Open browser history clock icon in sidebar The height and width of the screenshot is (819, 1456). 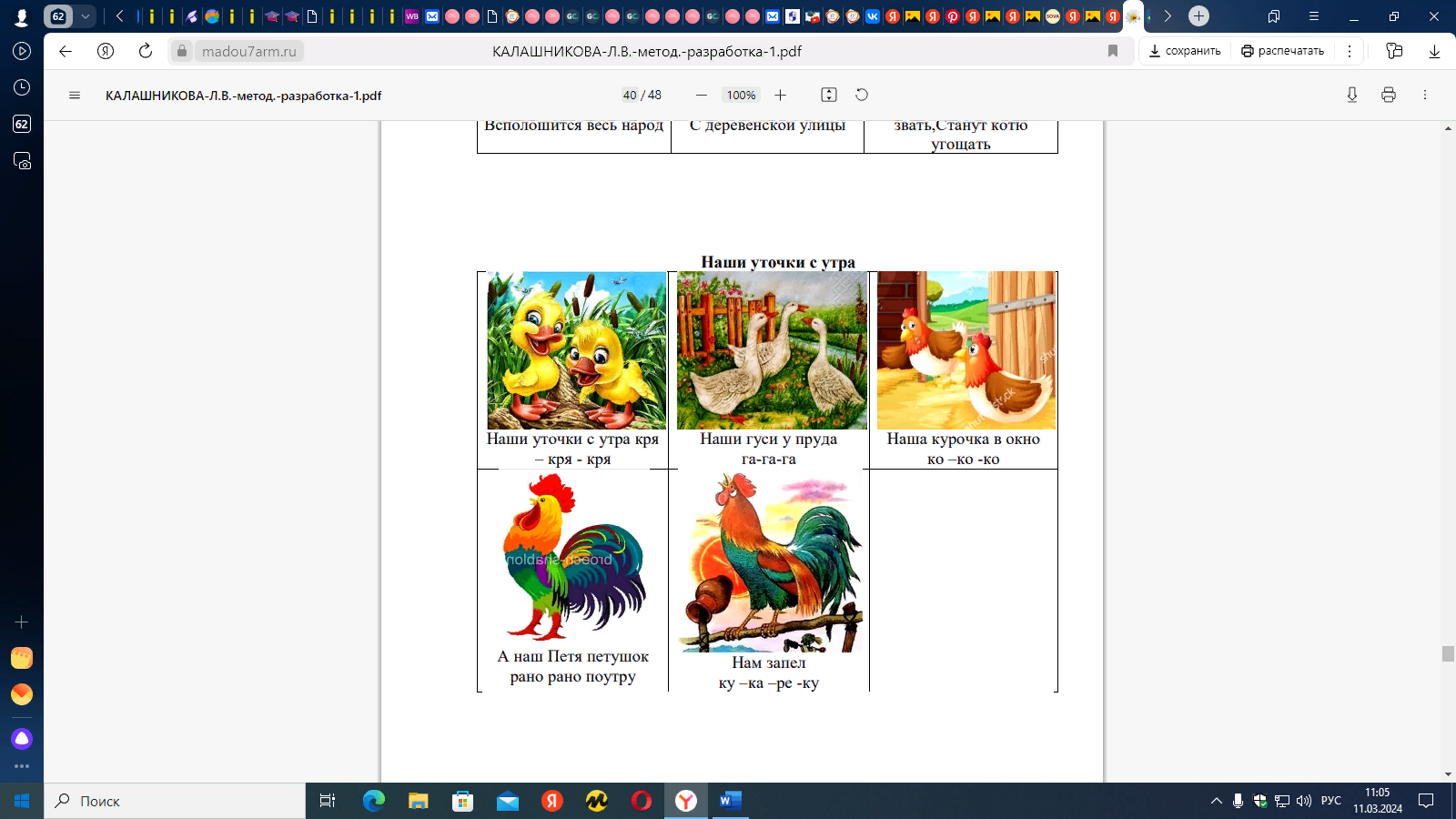(x=22, y=87)
